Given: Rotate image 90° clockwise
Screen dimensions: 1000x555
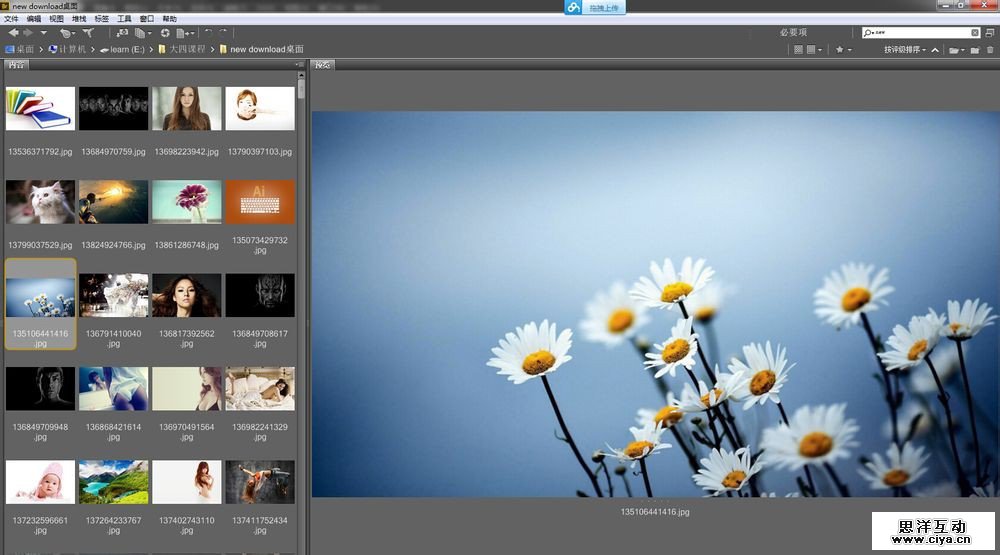Looking at the screenshot, I should 222,33.
